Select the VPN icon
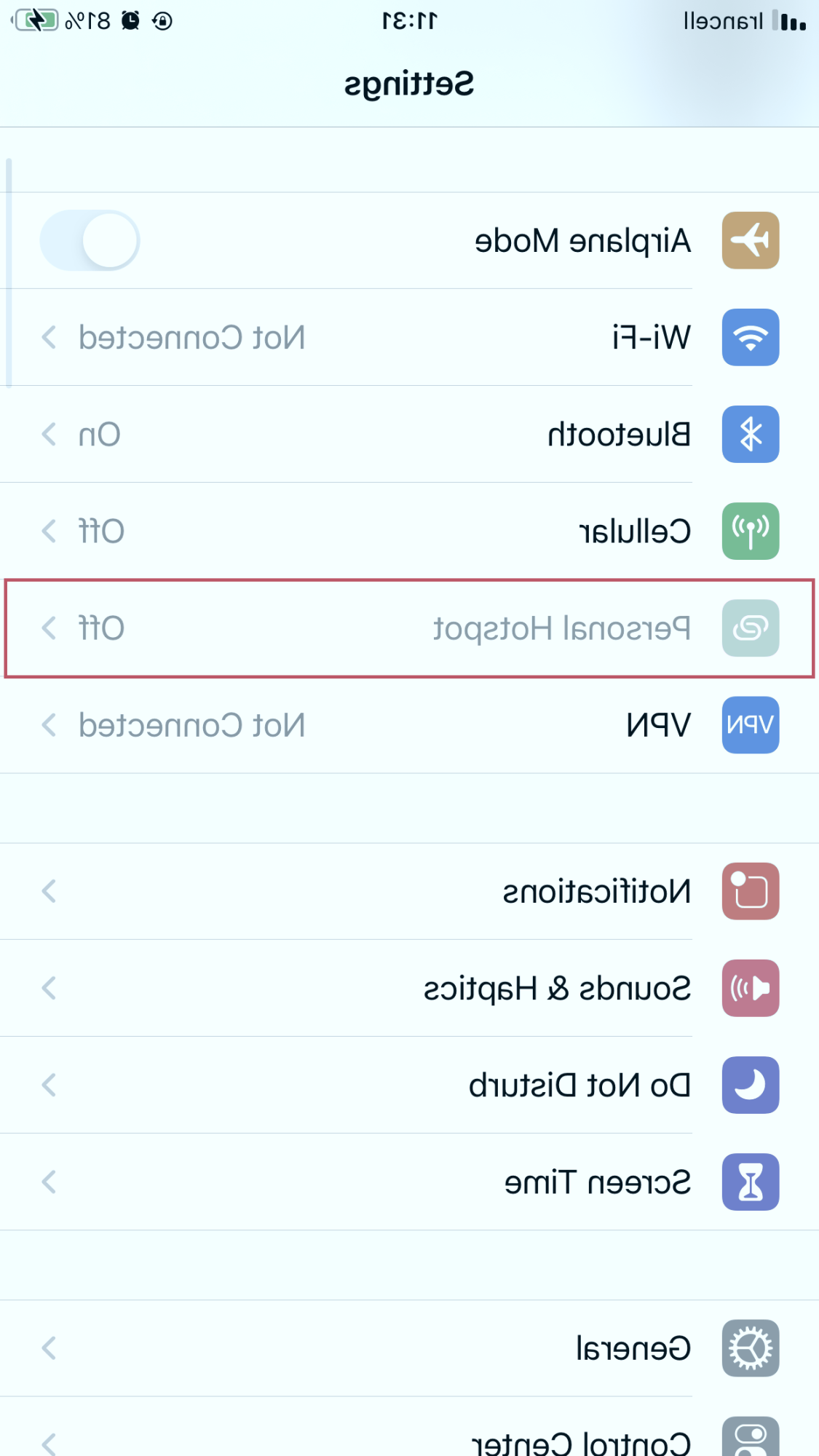This screenshot has width=819, height=1456. [750, 725]
